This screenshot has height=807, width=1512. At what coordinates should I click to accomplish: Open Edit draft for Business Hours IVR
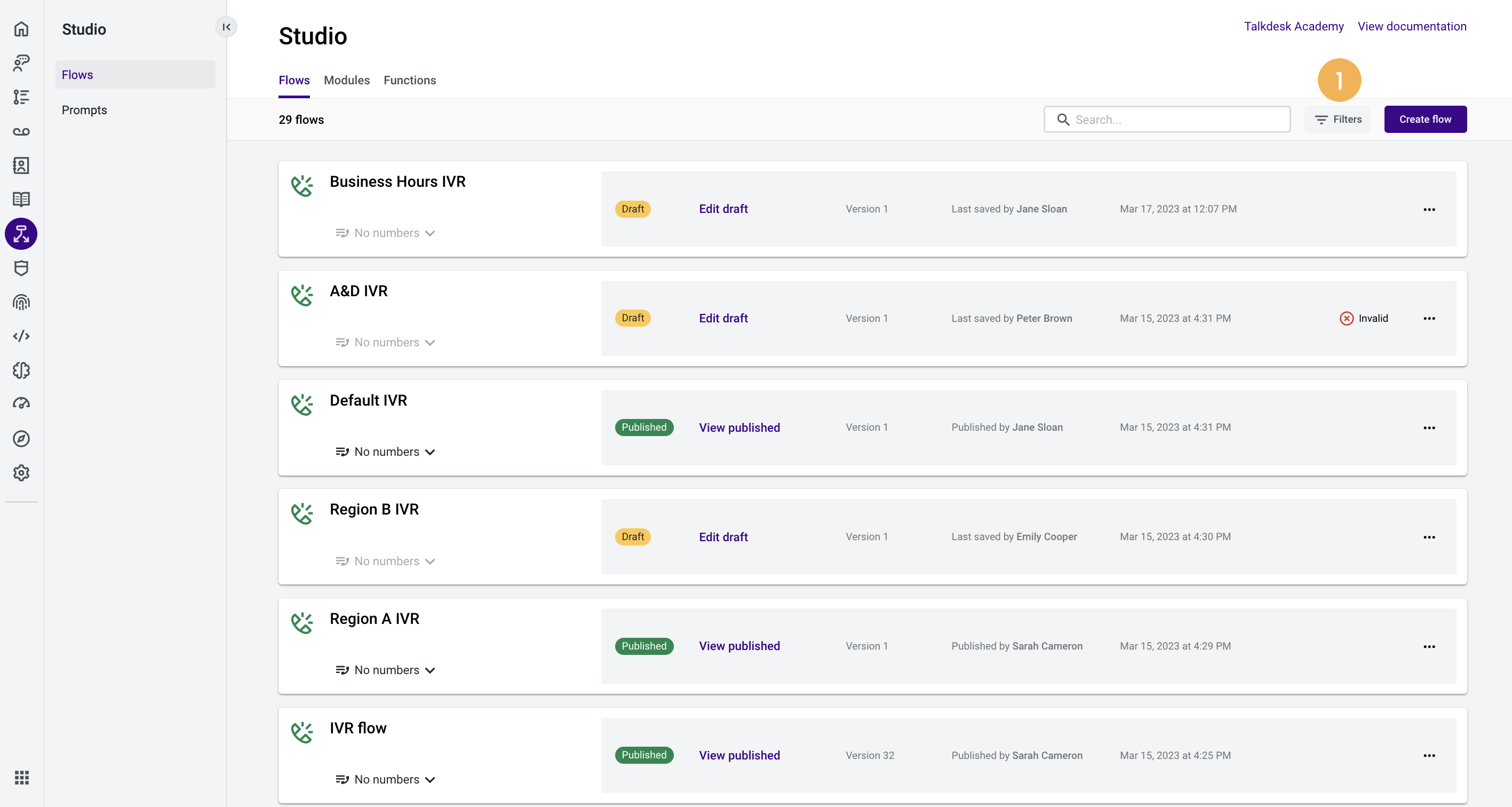[722, 209]
